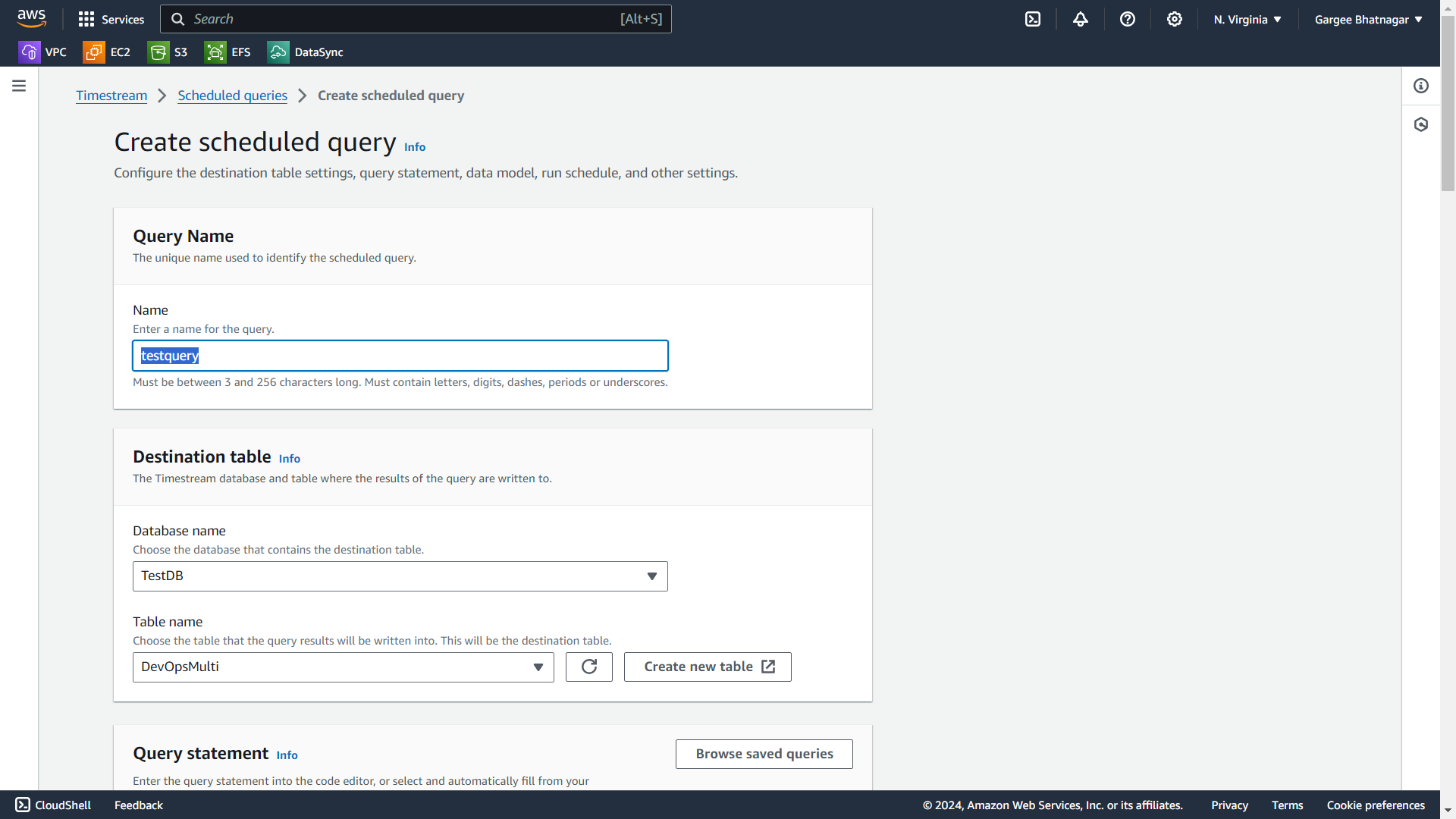
Task: Open the N. Virginia region selector
Action: click(1247, 20)
